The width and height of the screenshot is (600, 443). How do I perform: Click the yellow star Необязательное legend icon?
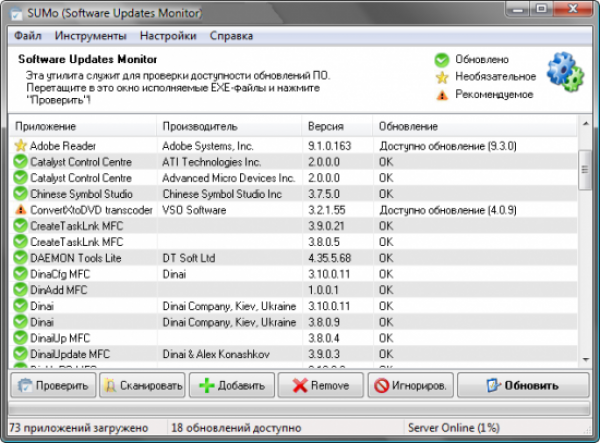pos(442,77)
